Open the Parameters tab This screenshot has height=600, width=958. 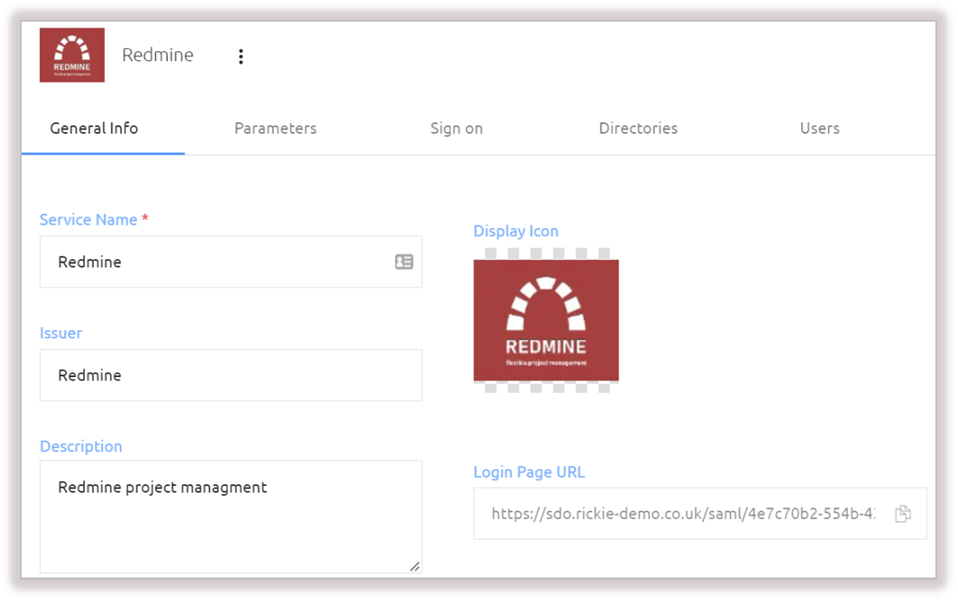tap(276, 128)
